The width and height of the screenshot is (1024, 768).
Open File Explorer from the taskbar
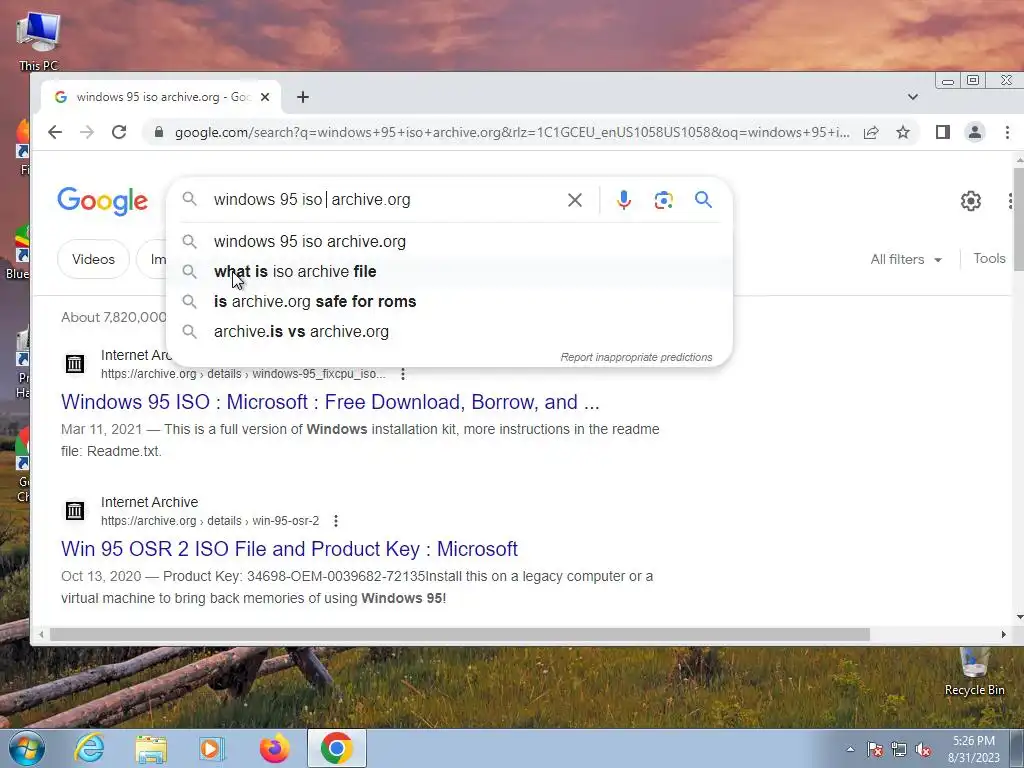click(152, 748)
